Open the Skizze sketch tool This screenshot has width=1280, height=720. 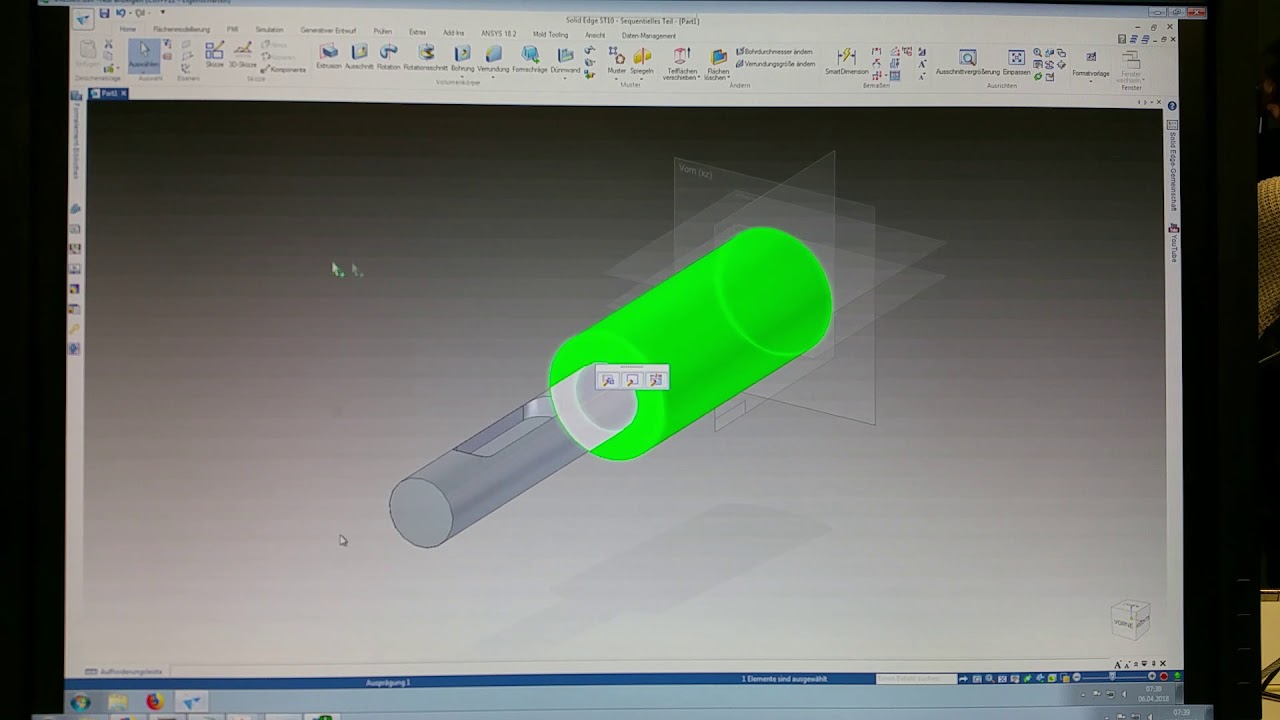pyautogui.click(x=214, y=55)
